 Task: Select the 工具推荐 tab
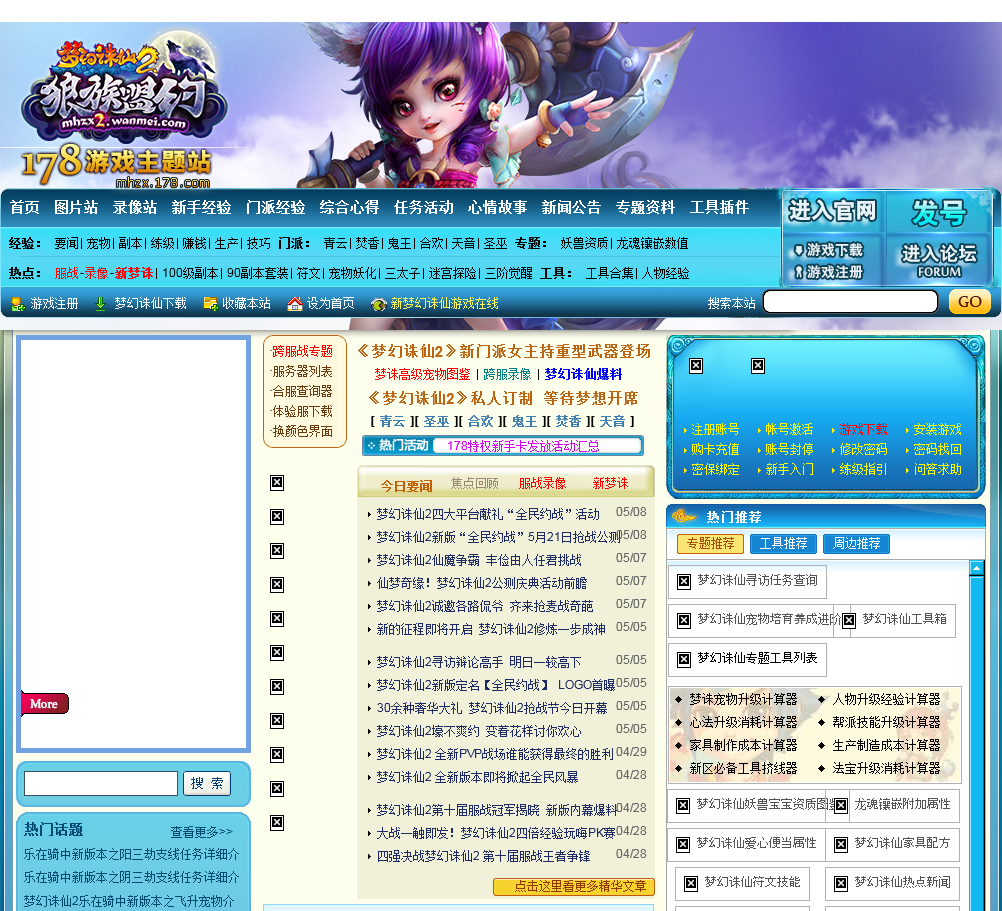783,544
